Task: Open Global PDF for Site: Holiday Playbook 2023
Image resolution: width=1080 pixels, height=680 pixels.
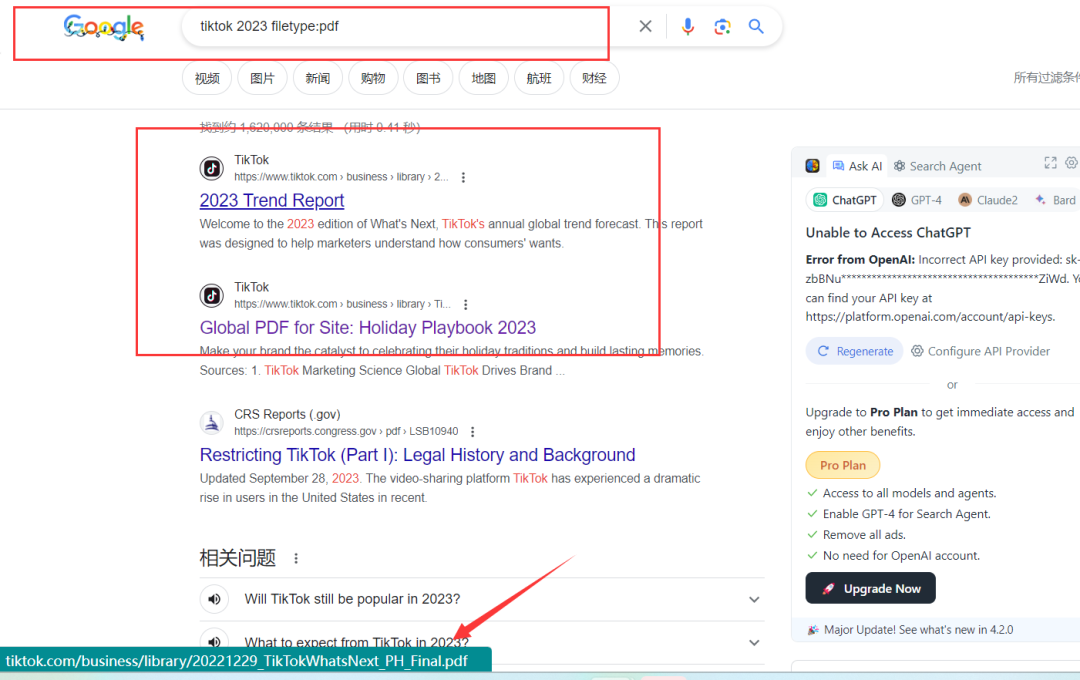Action: (x=368, y=328)
